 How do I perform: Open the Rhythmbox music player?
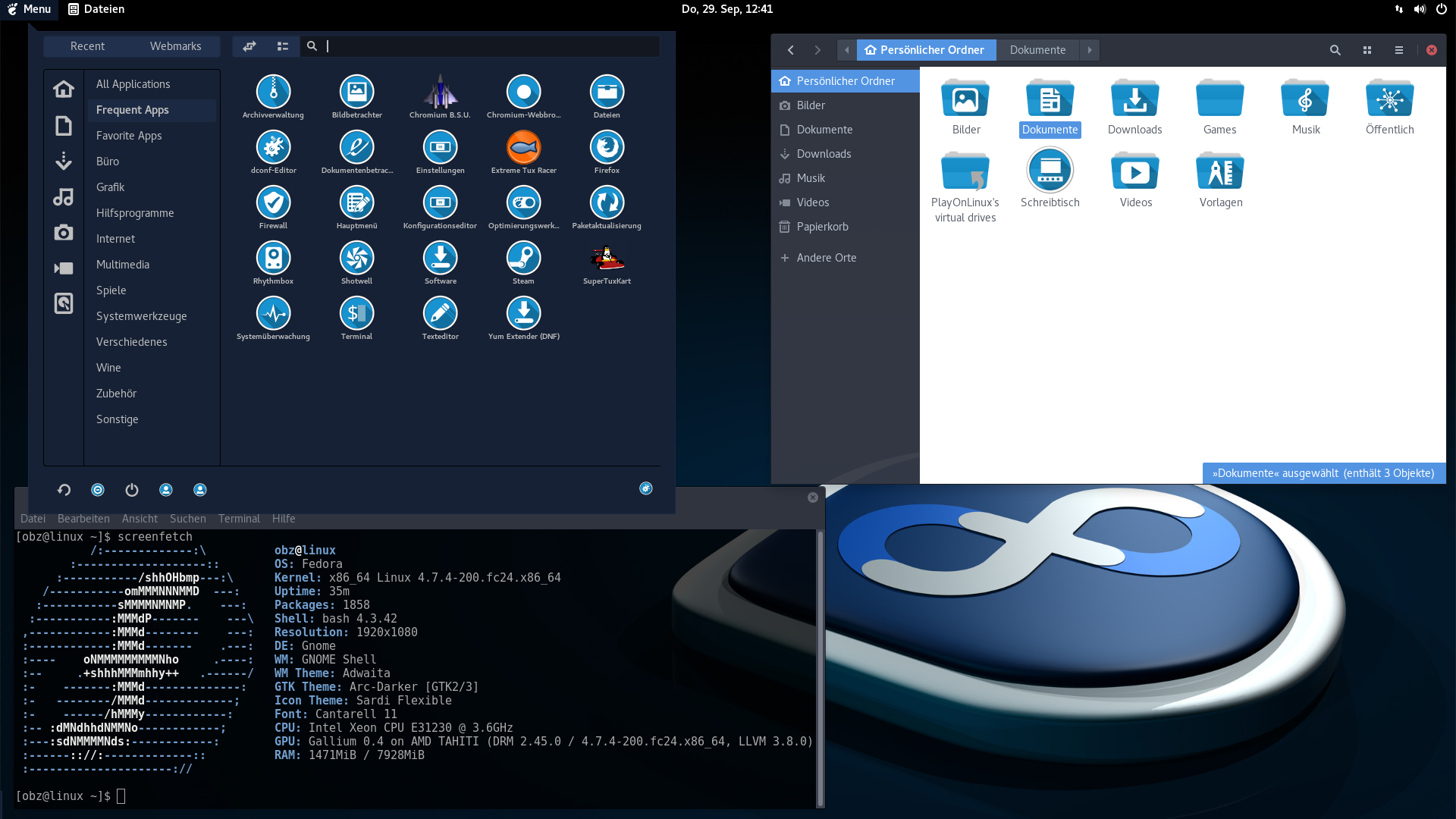click(273, 259)
